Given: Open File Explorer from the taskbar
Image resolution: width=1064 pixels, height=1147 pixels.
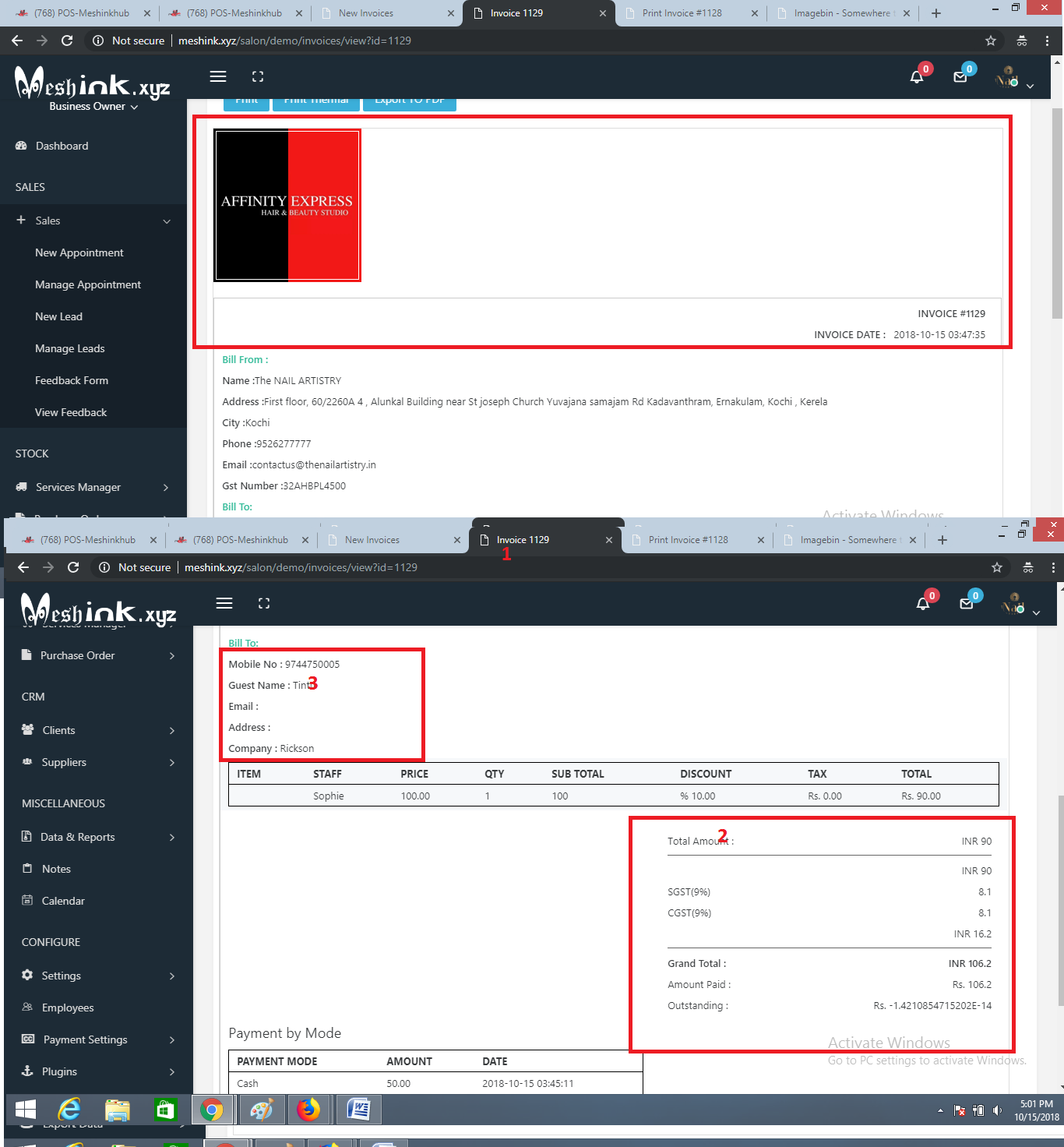Looking at the screenshot, I should pyautogui.click(x=118, y=1110).
